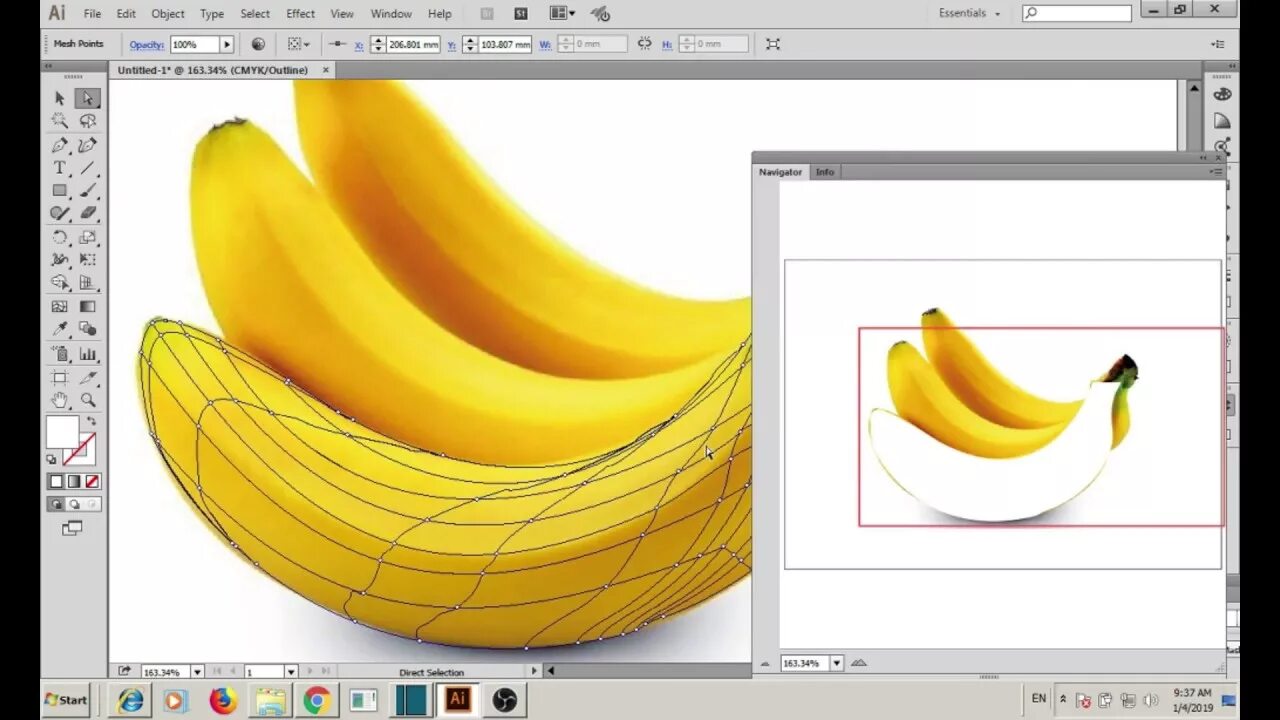Click the white Fill color box
1280x720 pixels.
62,432
